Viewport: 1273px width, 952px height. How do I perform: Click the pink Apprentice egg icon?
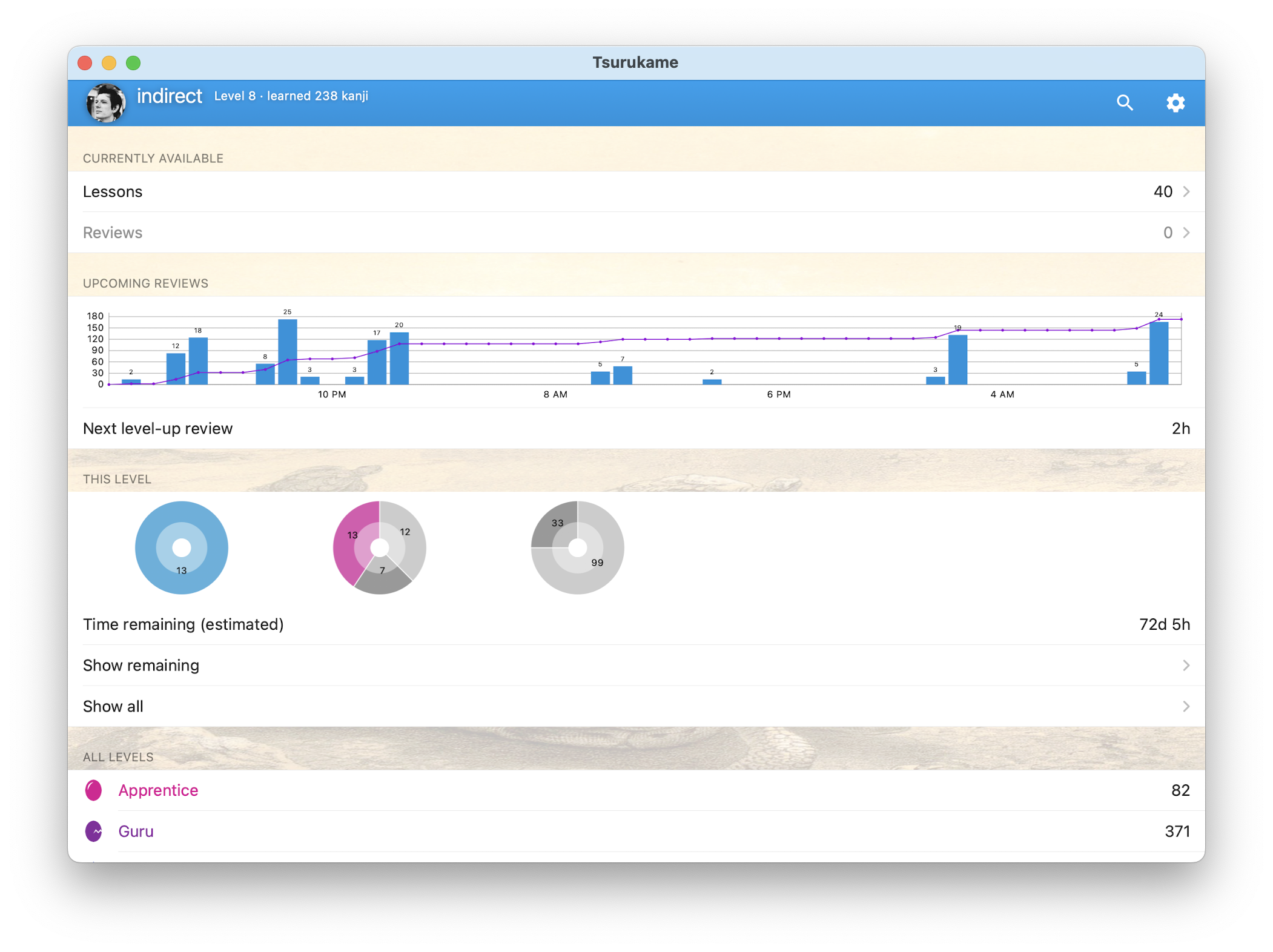click(94, 790)
